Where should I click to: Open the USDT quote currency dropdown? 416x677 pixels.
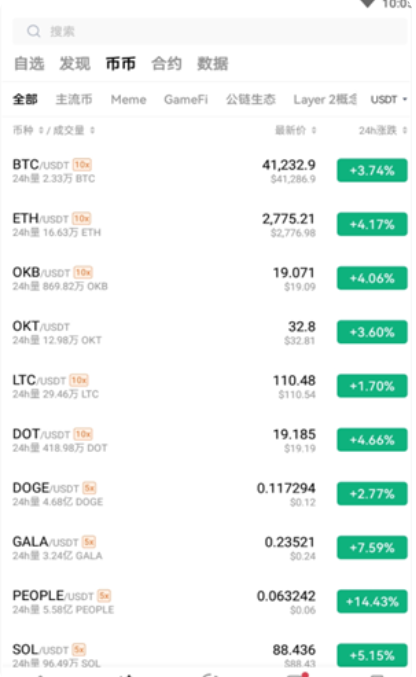click(389, 100)
